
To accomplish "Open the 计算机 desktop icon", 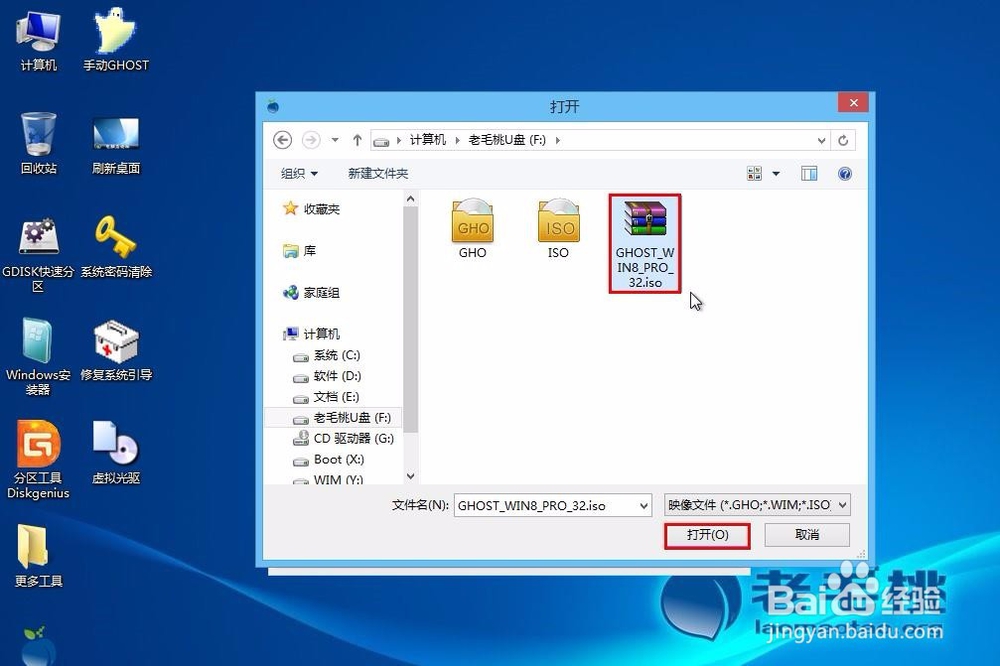I will (x=38, y=40).
